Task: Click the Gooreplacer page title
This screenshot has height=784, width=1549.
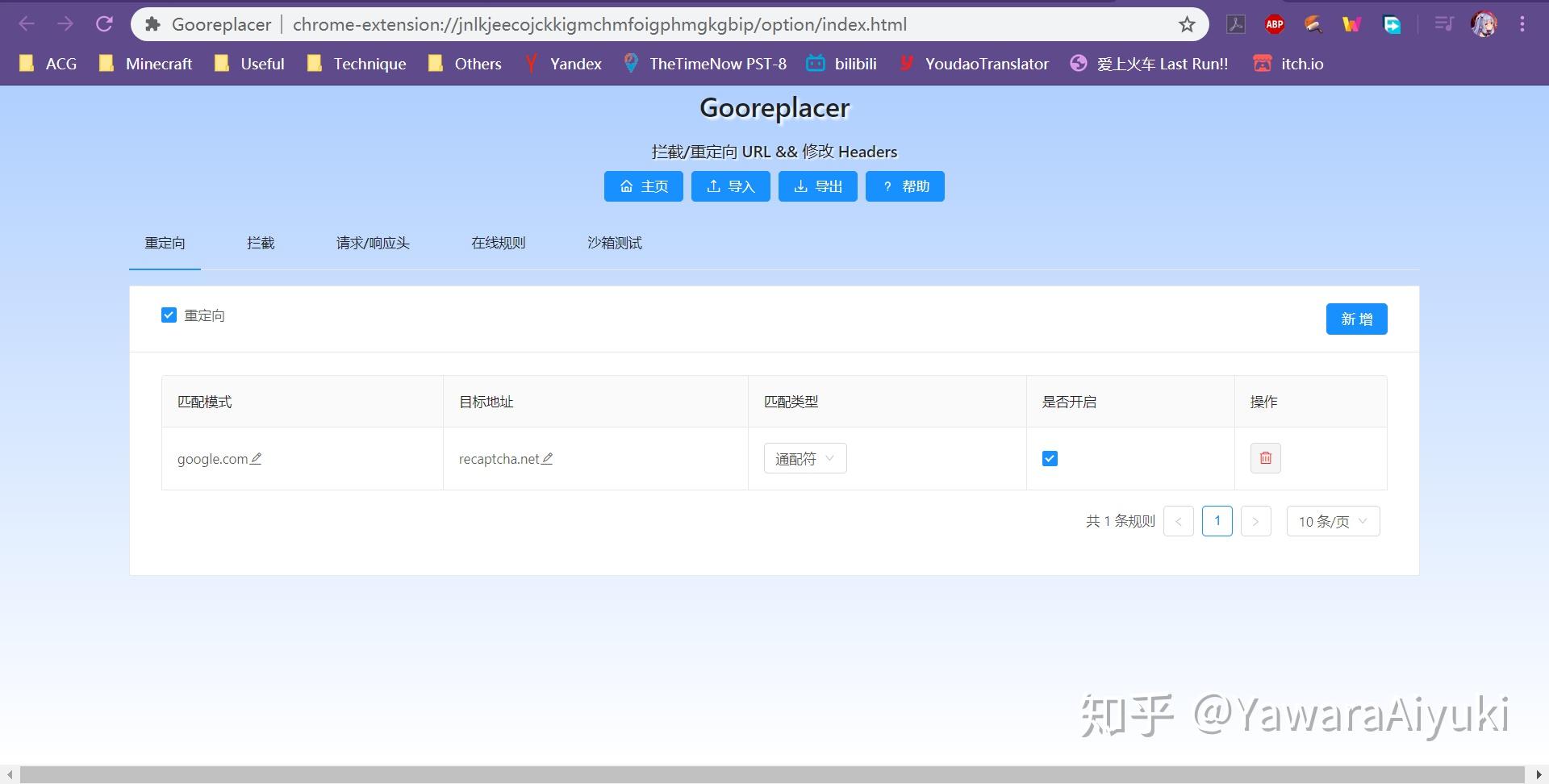Action: [774, 107]
